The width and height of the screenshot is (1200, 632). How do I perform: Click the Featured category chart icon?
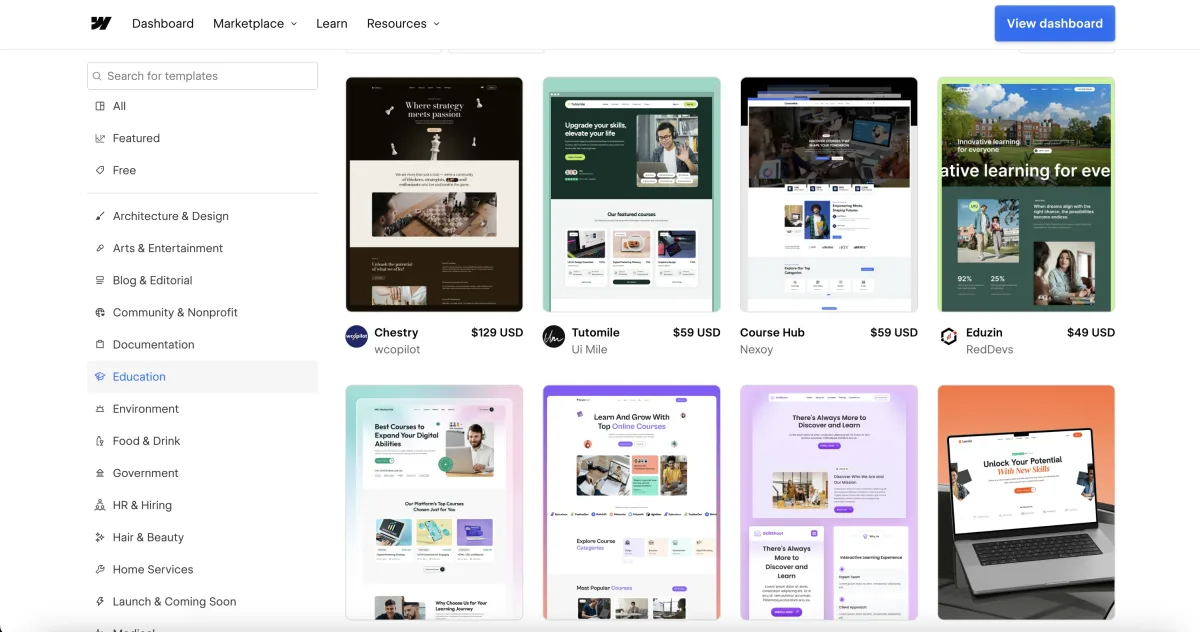[100, 139]
